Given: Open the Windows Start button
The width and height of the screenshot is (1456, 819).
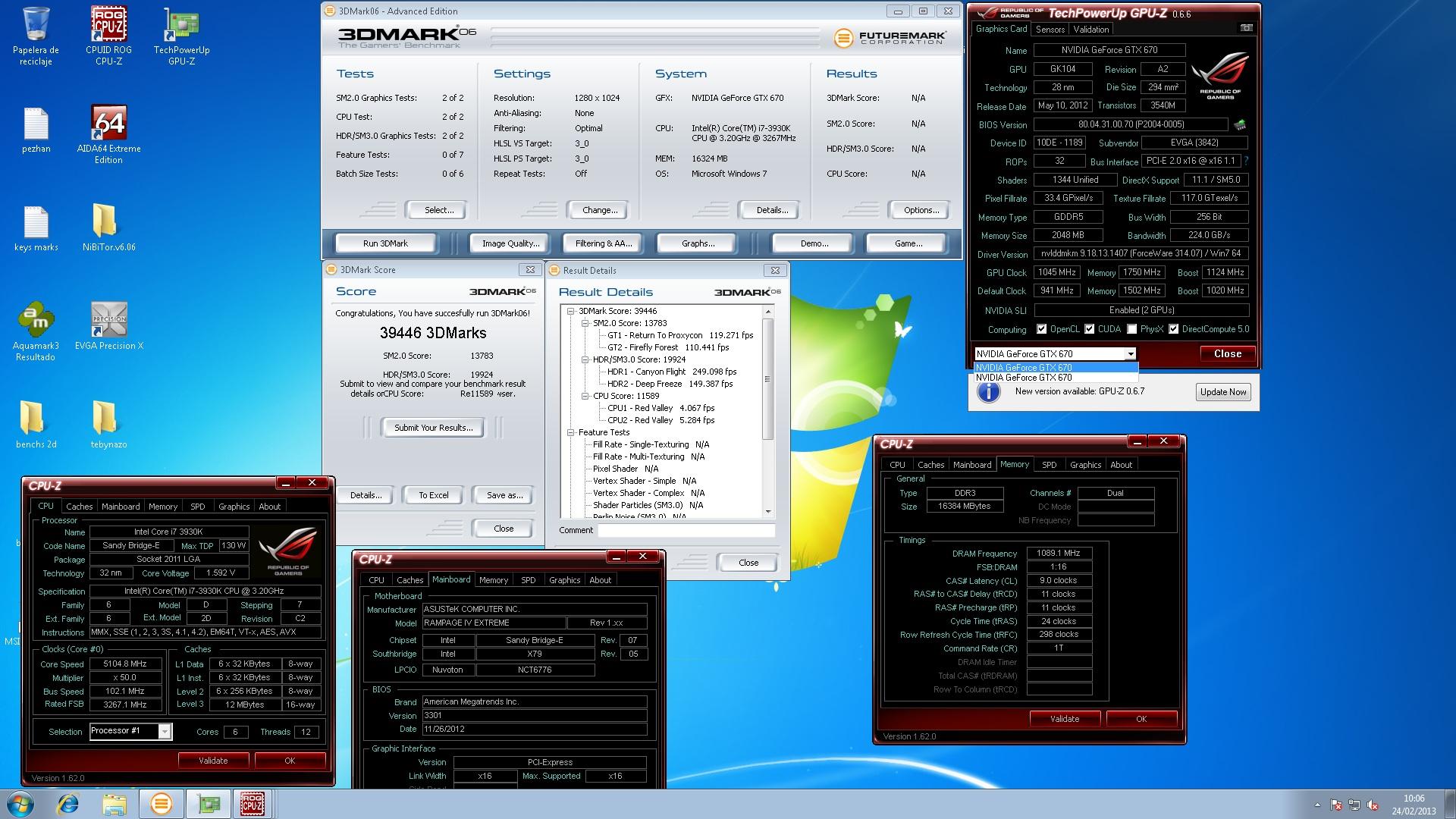Looking at the screenshot, I should pyautogui.click(x=20, y=804).
